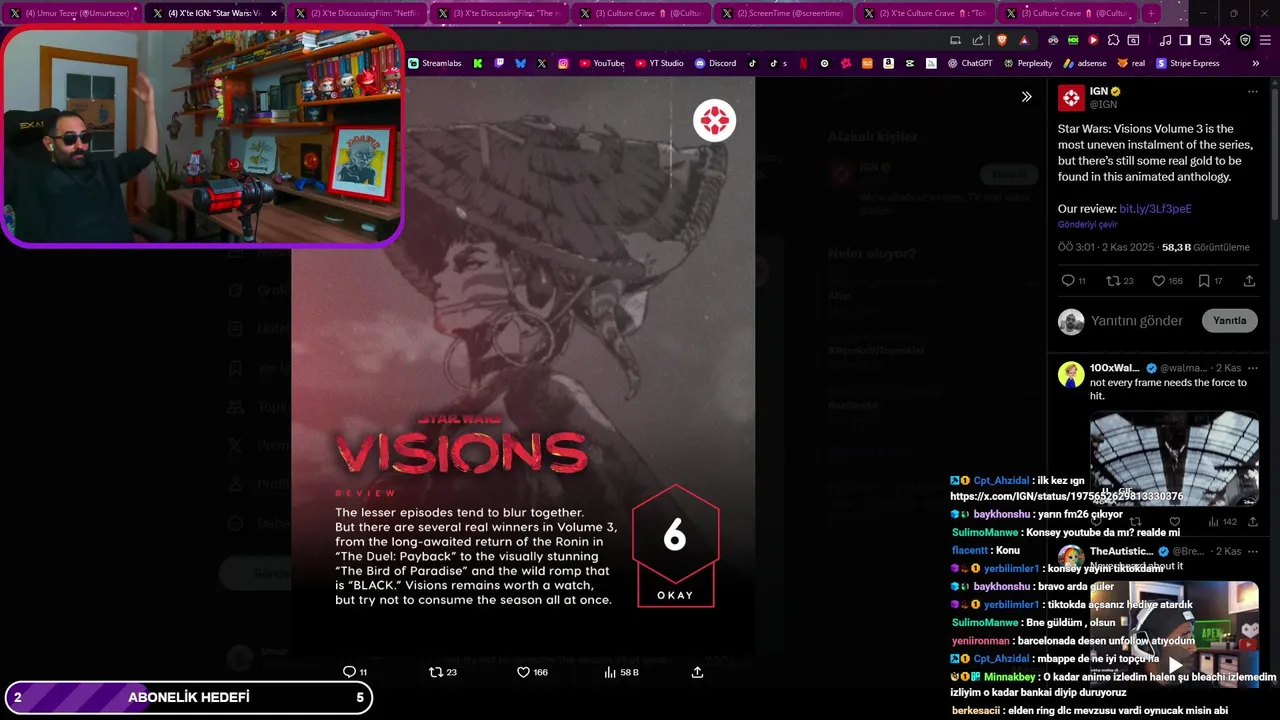Open the Amazon bookmark icon

888,63
